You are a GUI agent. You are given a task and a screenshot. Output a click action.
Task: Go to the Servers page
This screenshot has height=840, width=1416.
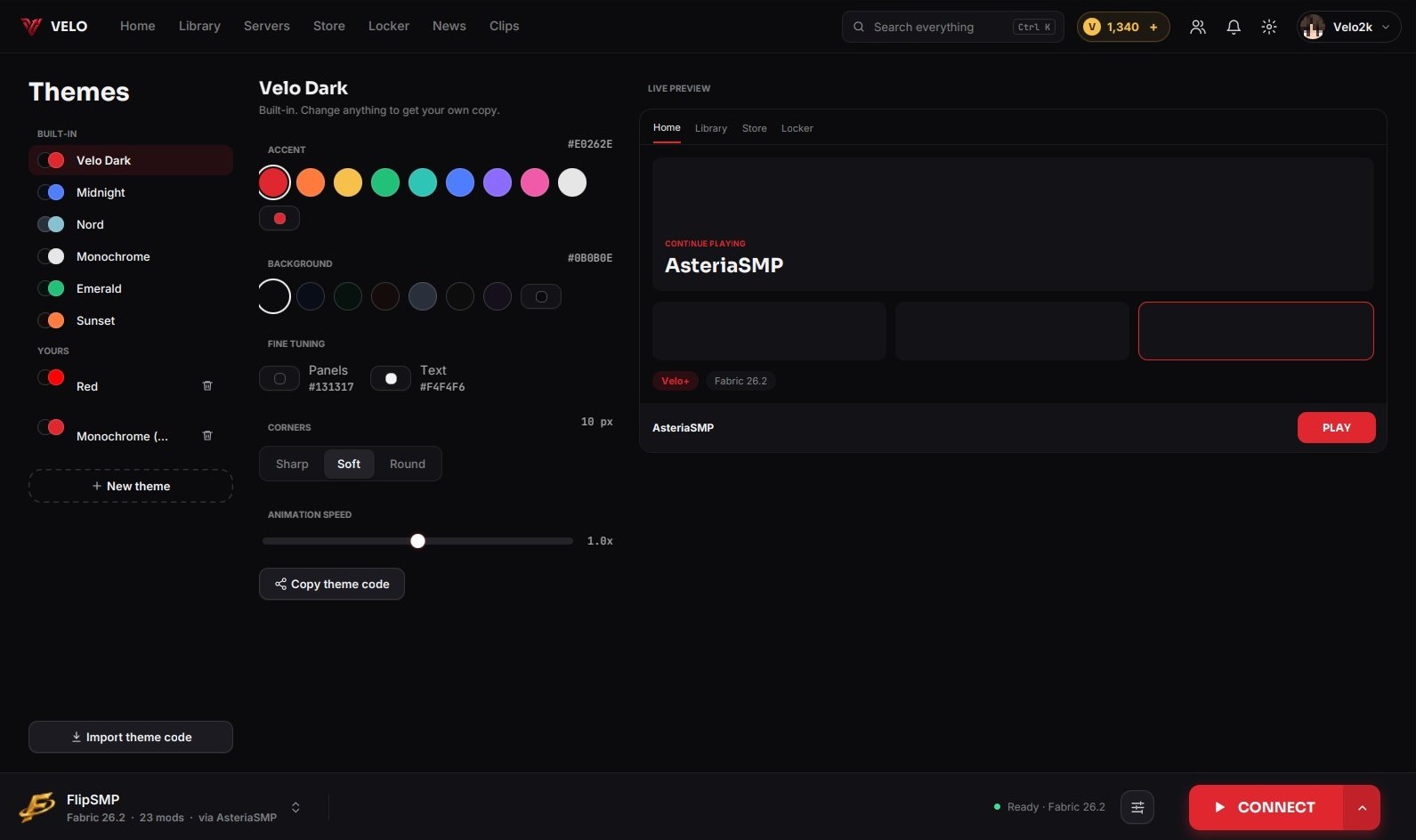(267, 26)
